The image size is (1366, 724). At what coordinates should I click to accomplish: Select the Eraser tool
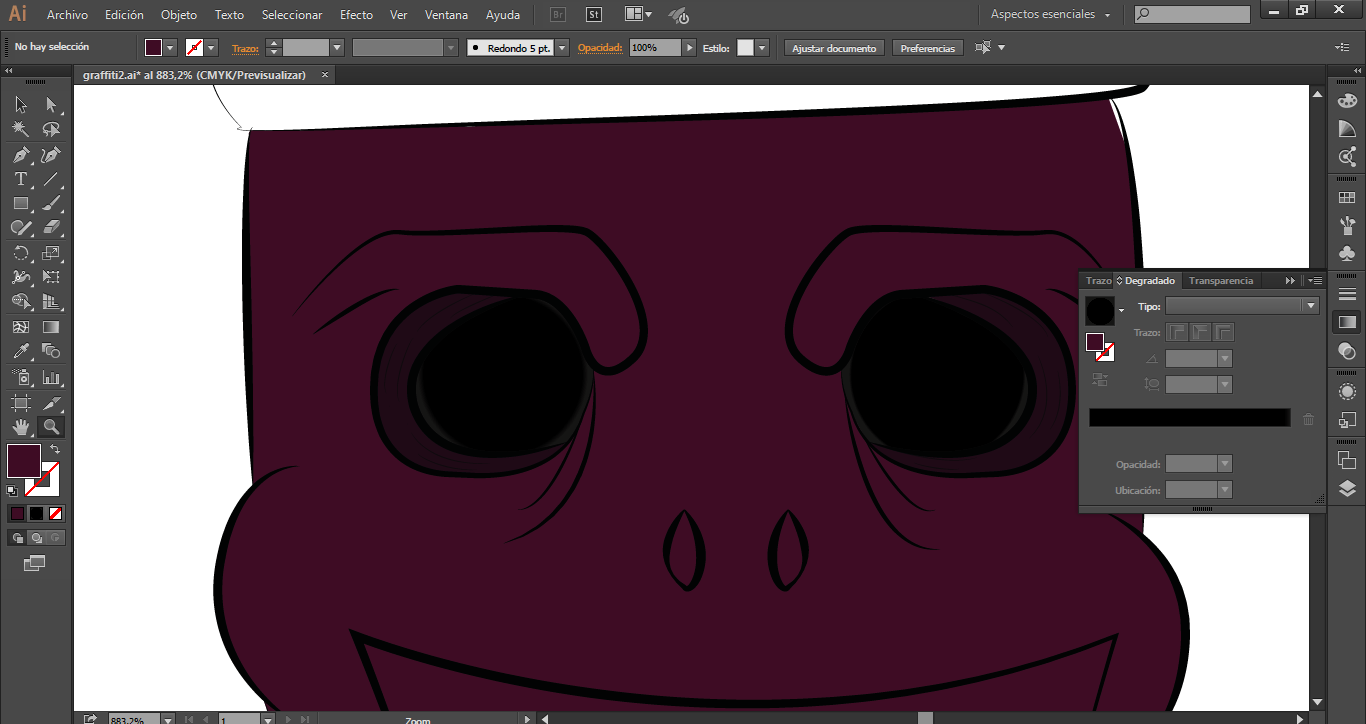point(51,227)
